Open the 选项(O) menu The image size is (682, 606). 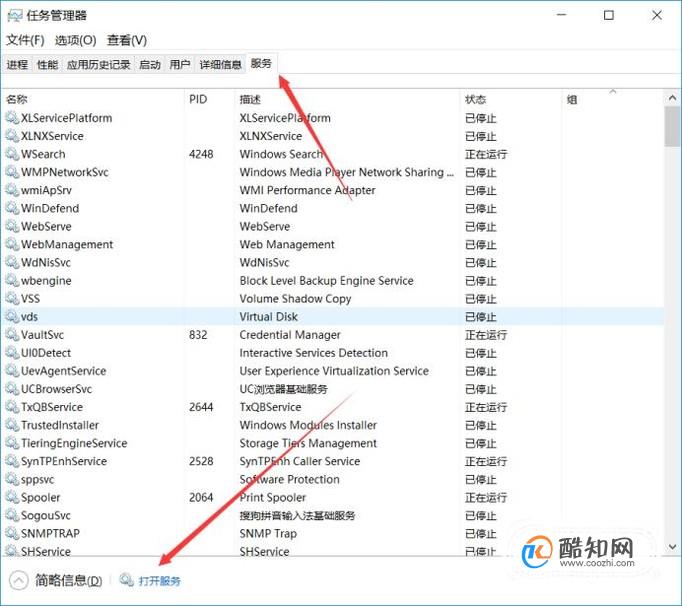pyautogui.click(x=76, y=40)
